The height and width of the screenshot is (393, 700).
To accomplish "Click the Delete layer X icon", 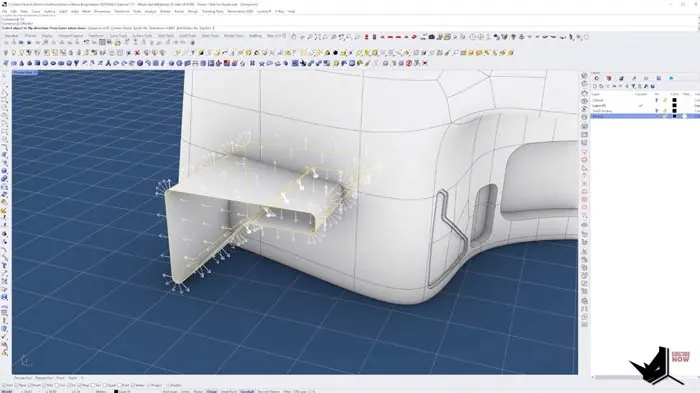I will coord(608,86).
